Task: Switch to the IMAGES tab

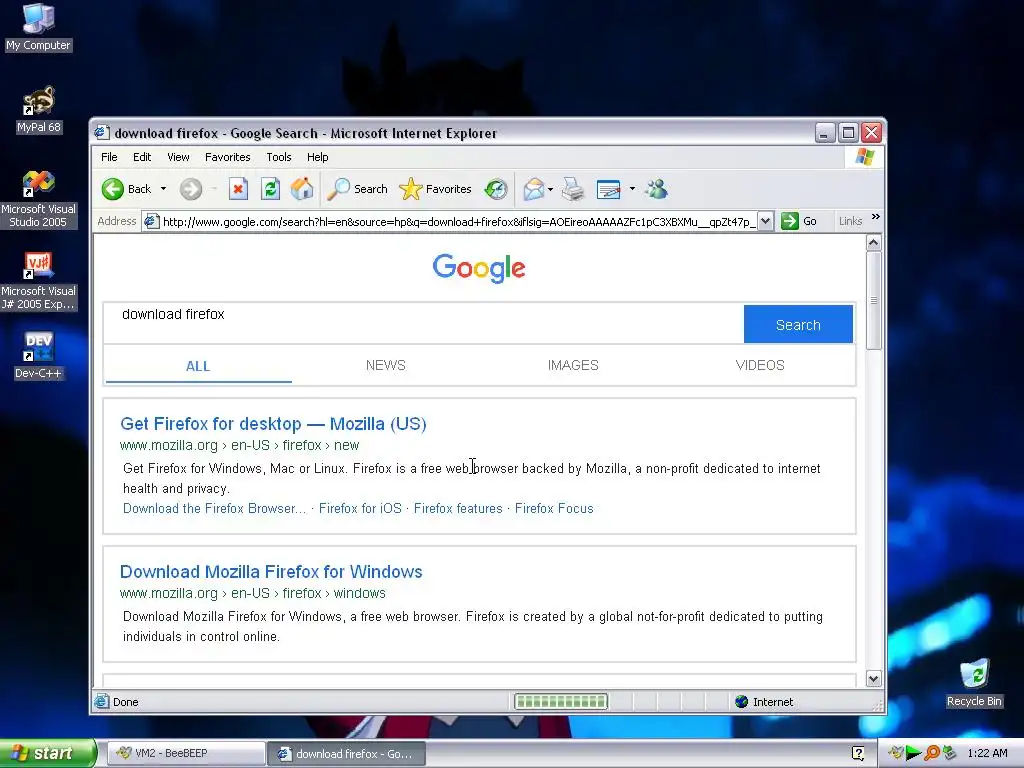Action: coord(573,366)
